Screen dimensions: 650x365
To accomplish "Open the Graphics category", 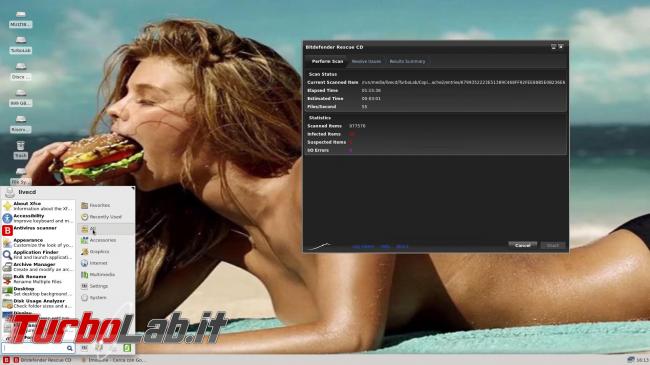I will pos(106,252).
